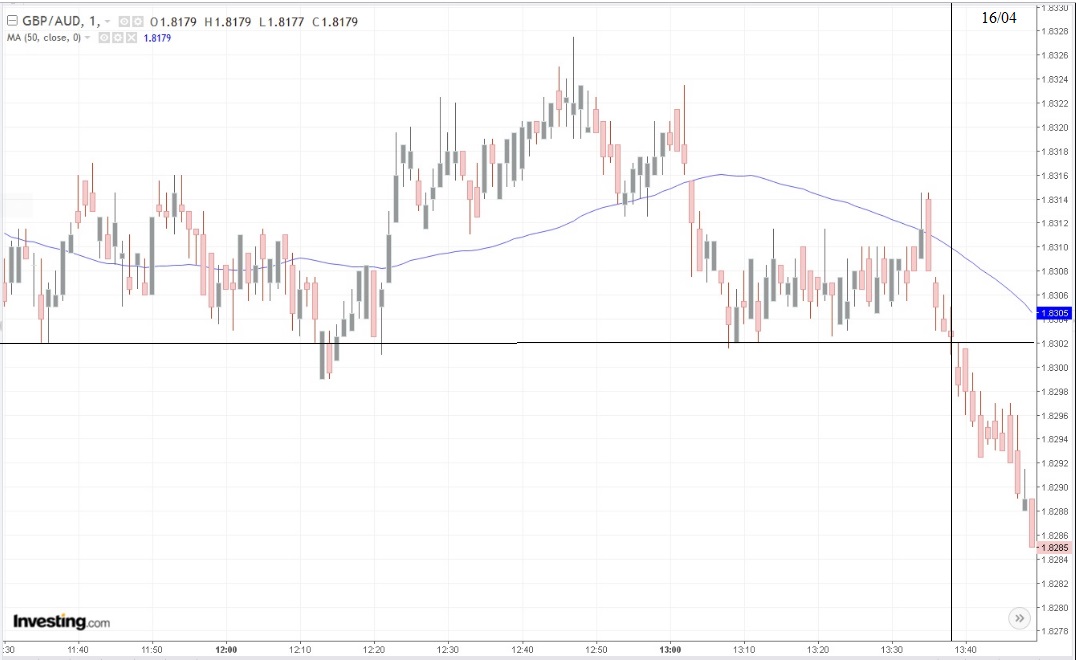Select the horizontal support line at 1.8302
This screenshot has width=1076, height=660.
tap(480, 342)
